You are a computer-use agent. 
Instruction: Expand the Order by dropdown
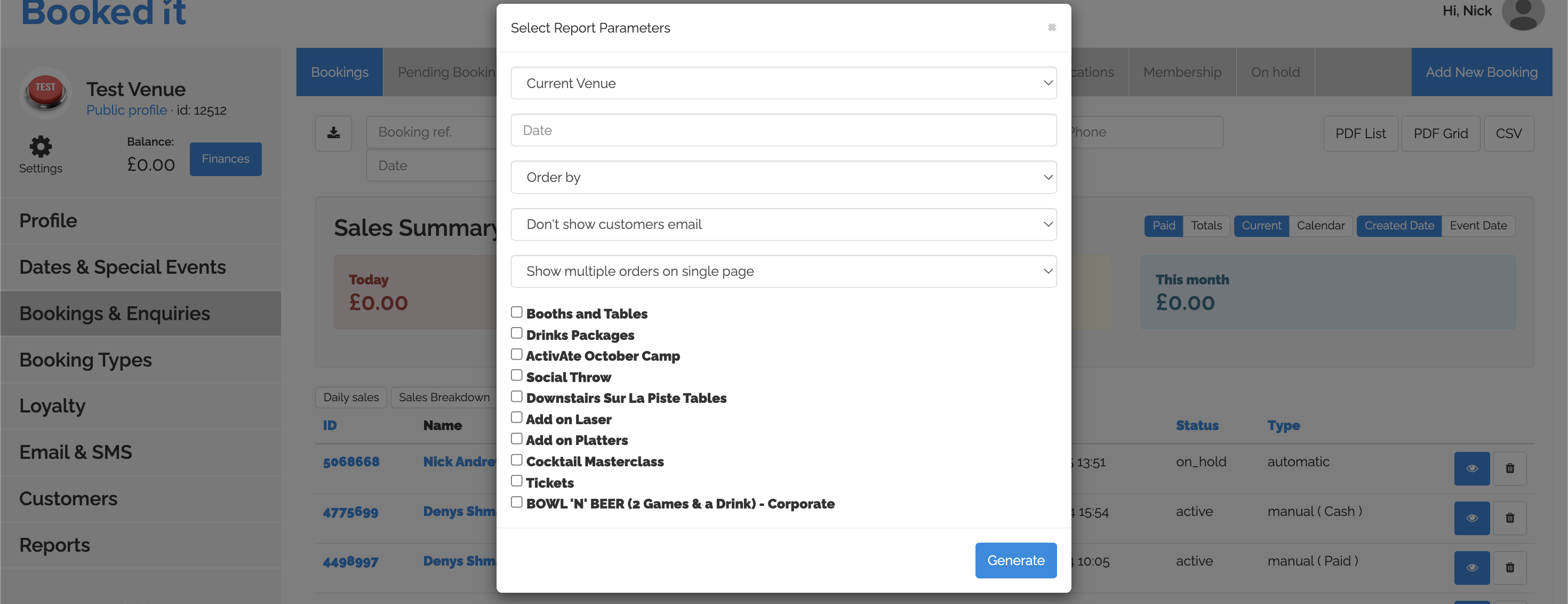[x=783, y=177]
